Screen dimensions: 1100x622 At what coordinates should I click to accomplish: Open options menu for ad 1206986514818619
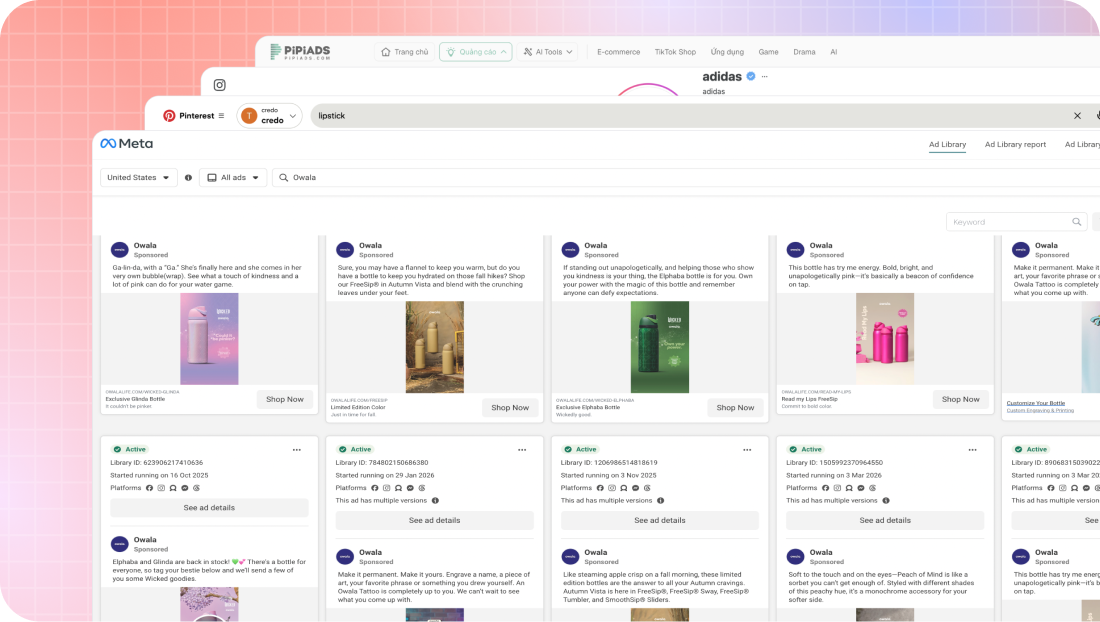tap(747, 449)
